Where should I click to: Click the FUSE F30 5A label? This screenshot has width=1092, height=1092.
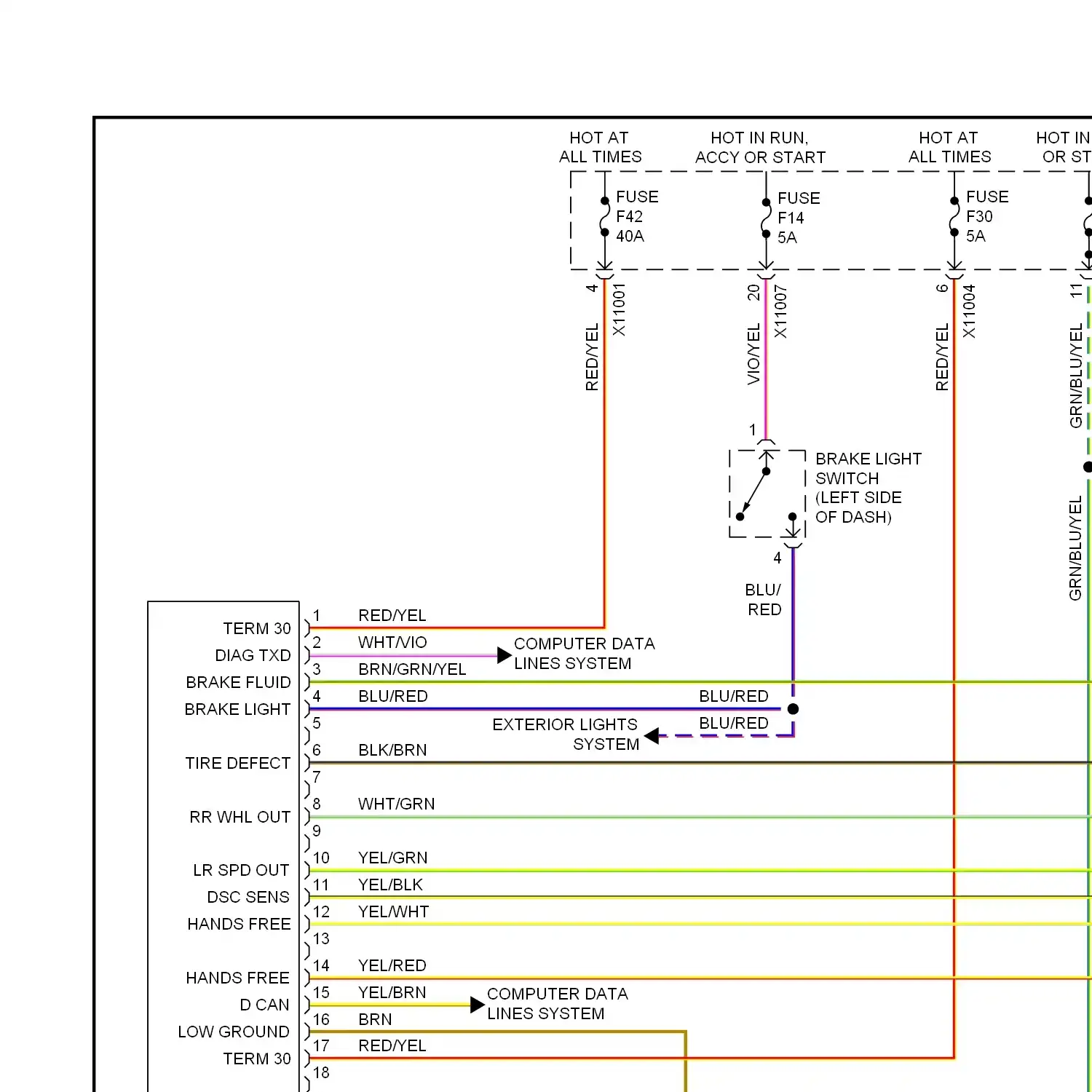pyautogui.click(x=987, y=216)
